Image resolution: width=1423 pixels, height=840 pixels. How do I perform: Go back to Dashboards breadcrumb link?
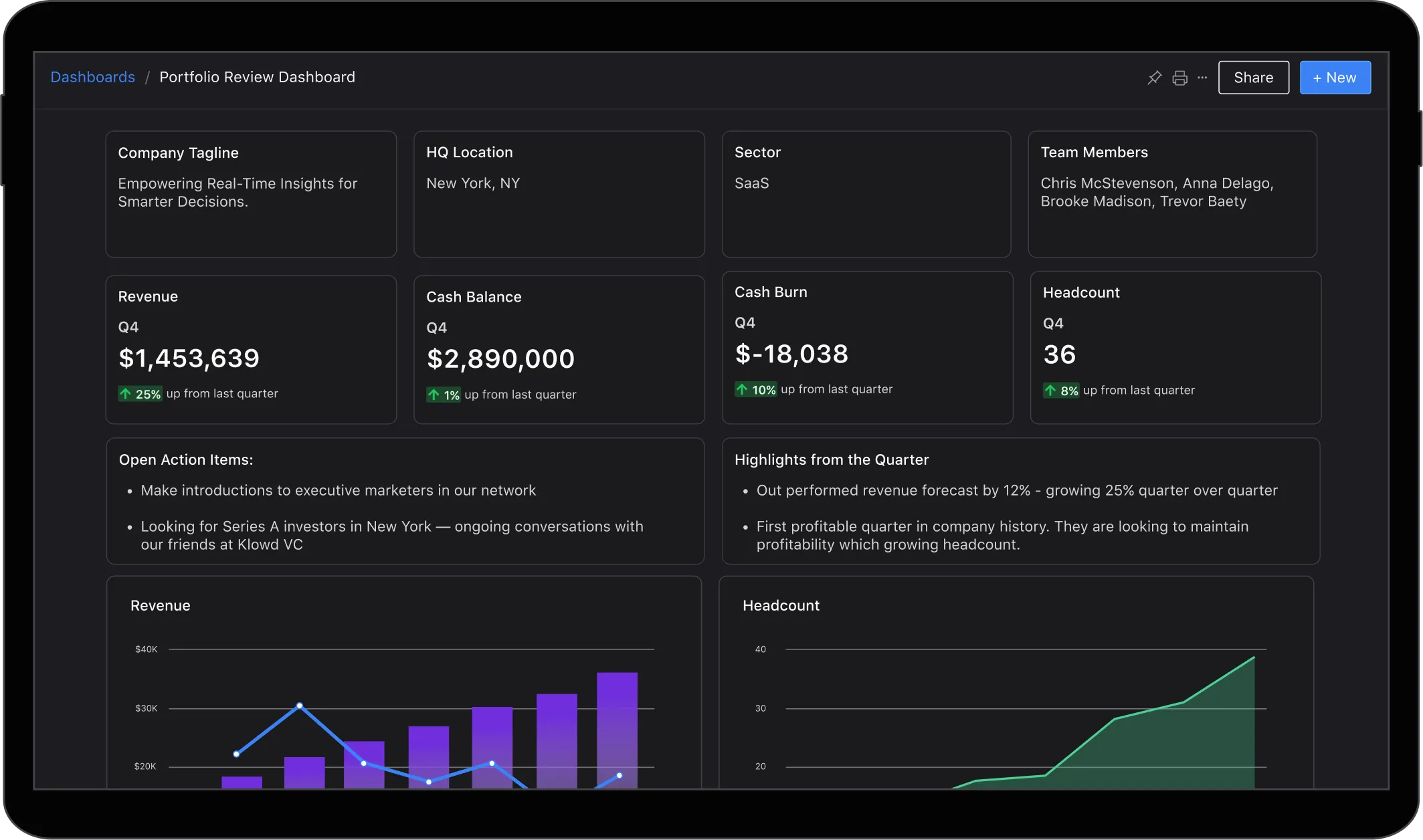pyautogui.click(x=93, y=77)
